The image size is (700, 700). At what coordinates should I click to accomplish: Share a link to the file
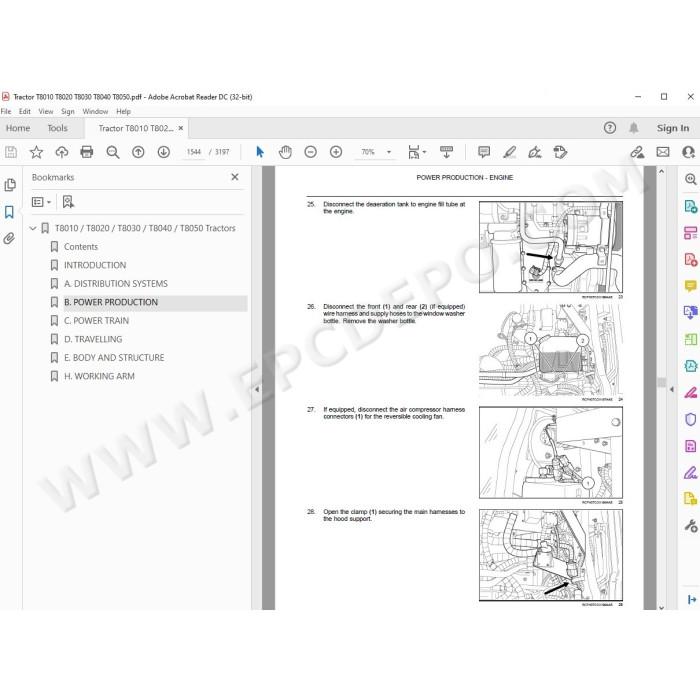coord(637,152)
